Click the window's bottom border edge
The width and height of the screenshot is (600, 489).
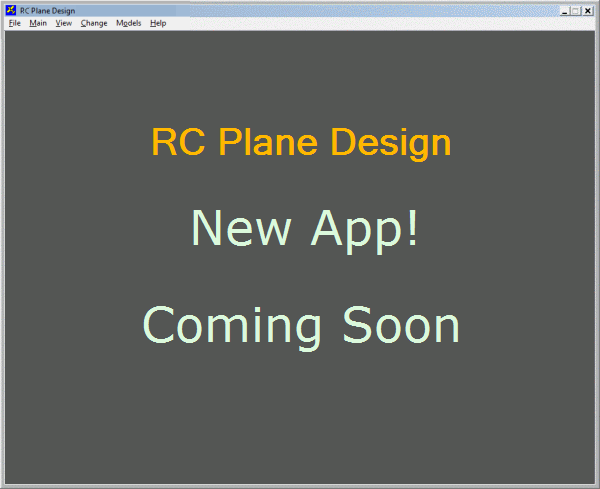(300, 486)
